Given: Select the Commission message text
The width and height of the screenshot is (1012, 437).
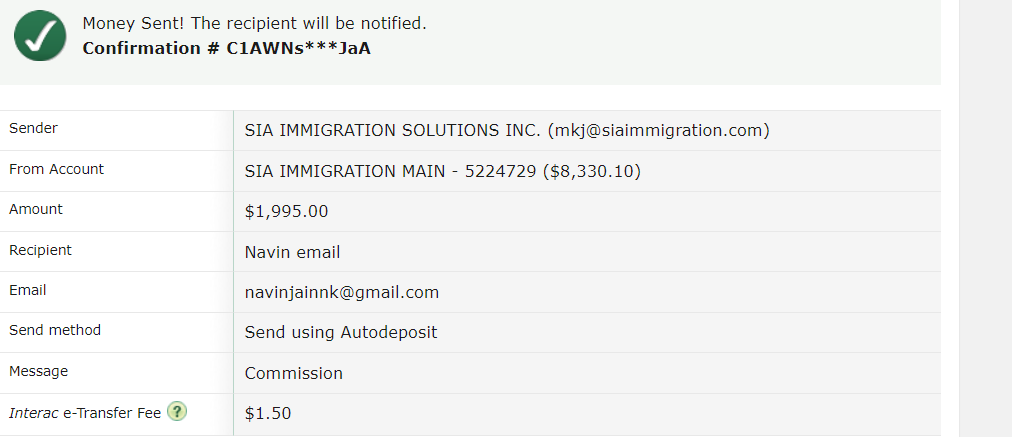Looking at the screenshot, I should coord(294,374).
